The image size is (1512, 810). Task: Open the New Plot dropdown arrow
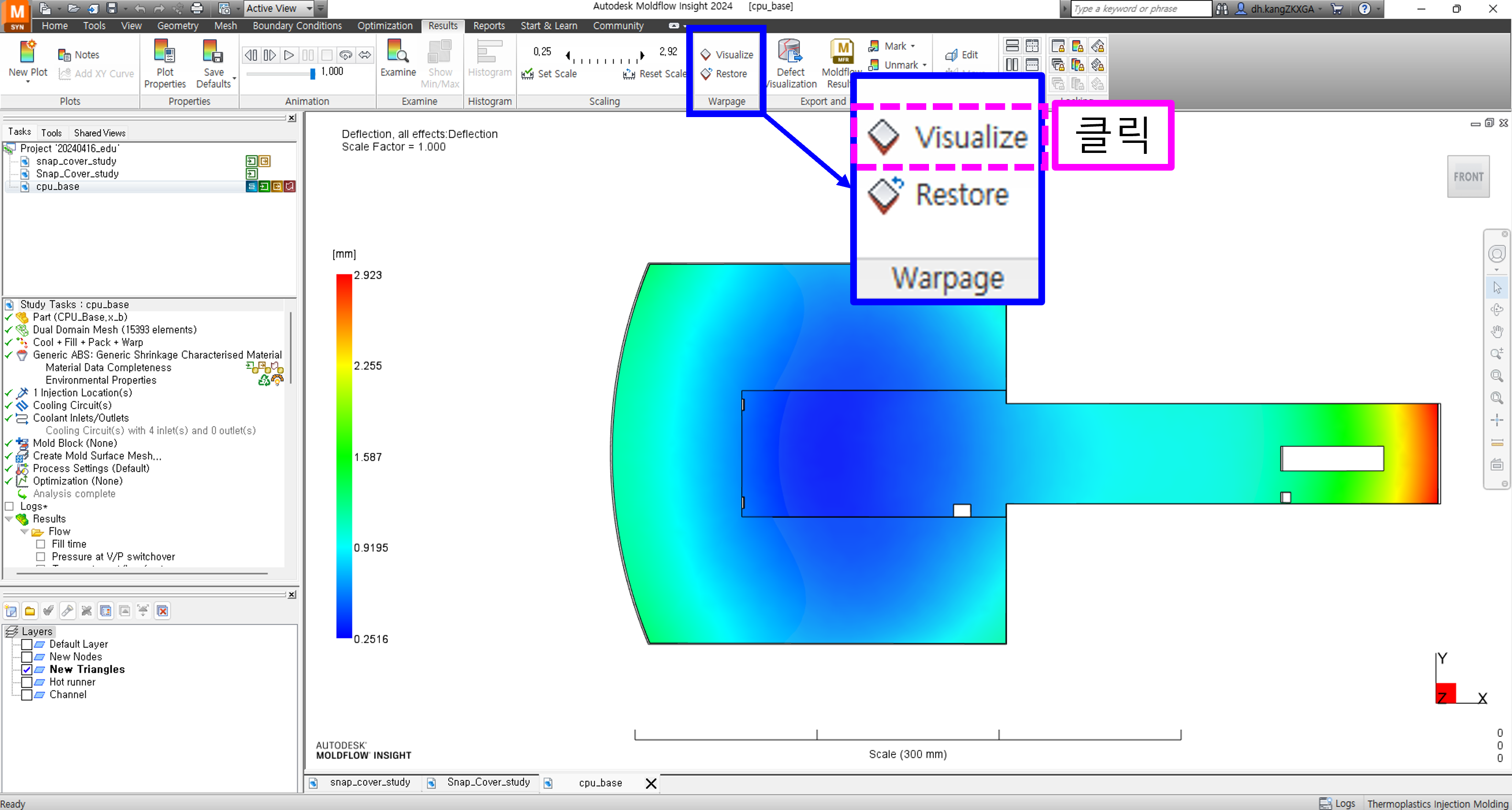click(x=28, y=82)
